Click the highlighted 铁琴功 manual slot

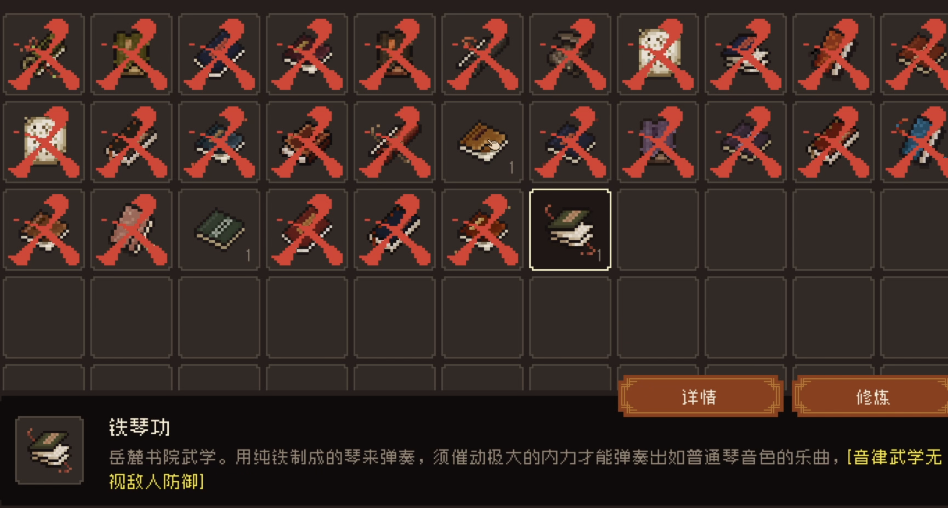(570, 230)
